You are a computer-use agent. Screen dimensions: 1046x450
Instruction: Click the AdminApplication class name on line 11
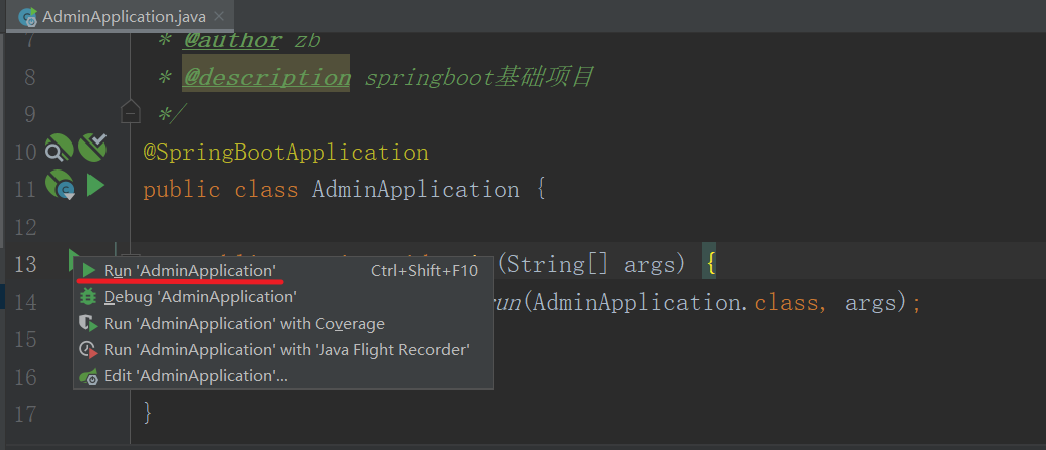pos(416,190)
